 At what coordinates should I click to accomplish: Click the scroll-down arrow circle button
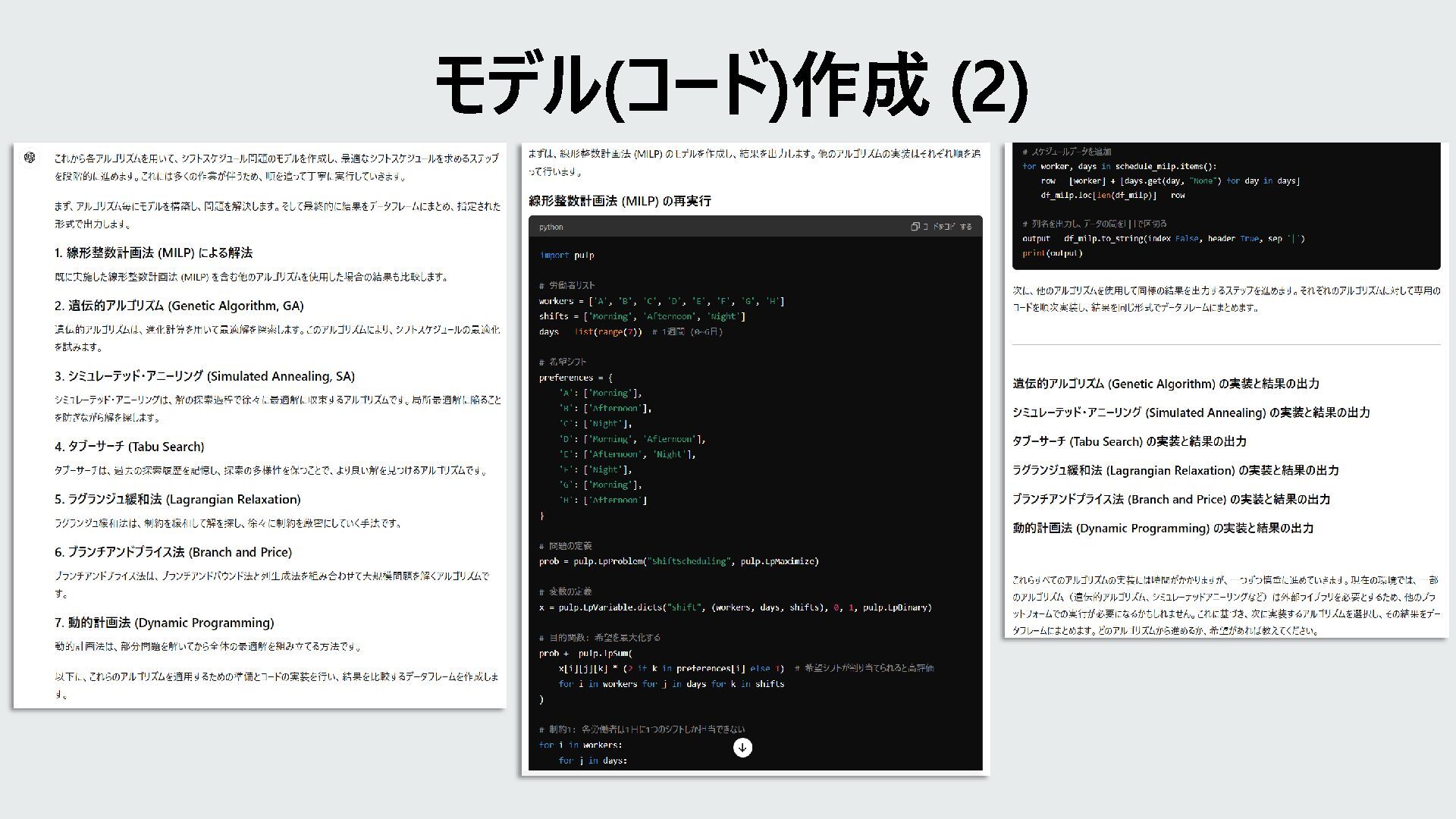[x=742, y=748]
